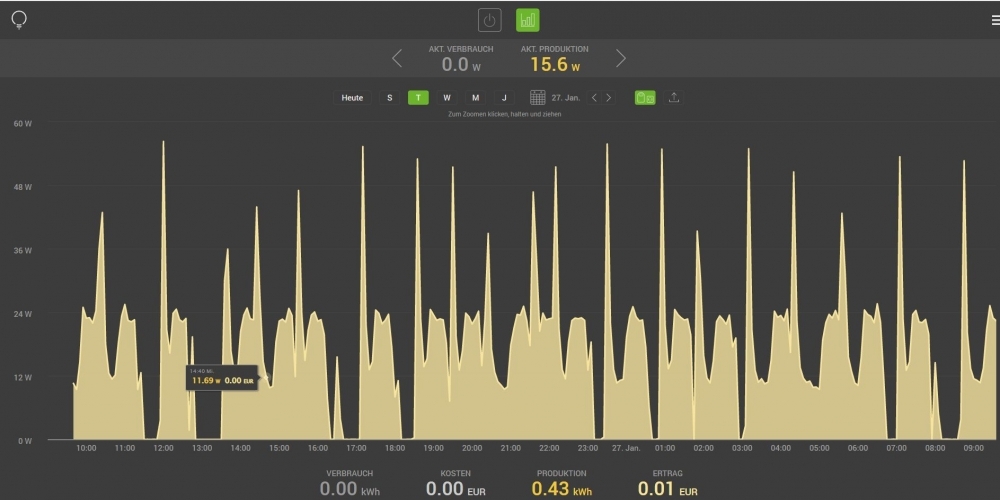Viewport: 1000px width, 500px height.
Task: Click the light bulb logo icon
Action: tap(18, 20)
